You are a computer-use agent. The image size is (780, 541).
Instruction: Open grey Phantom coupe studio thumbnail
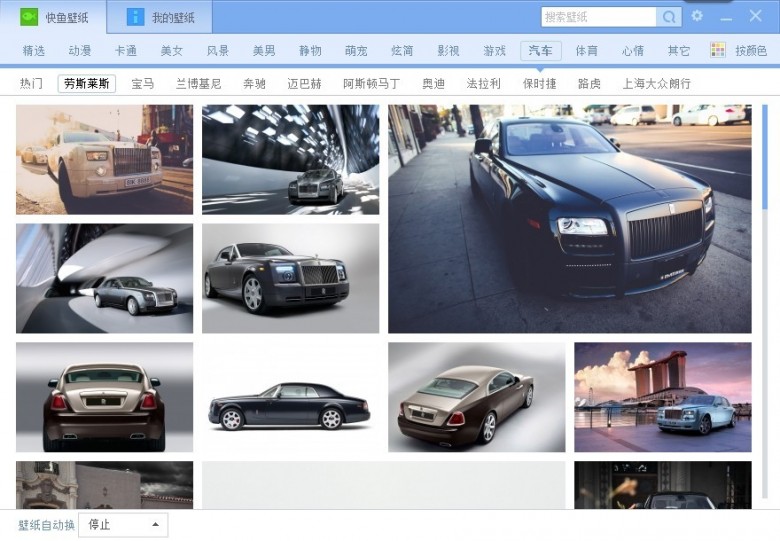(x=291, y=278)
